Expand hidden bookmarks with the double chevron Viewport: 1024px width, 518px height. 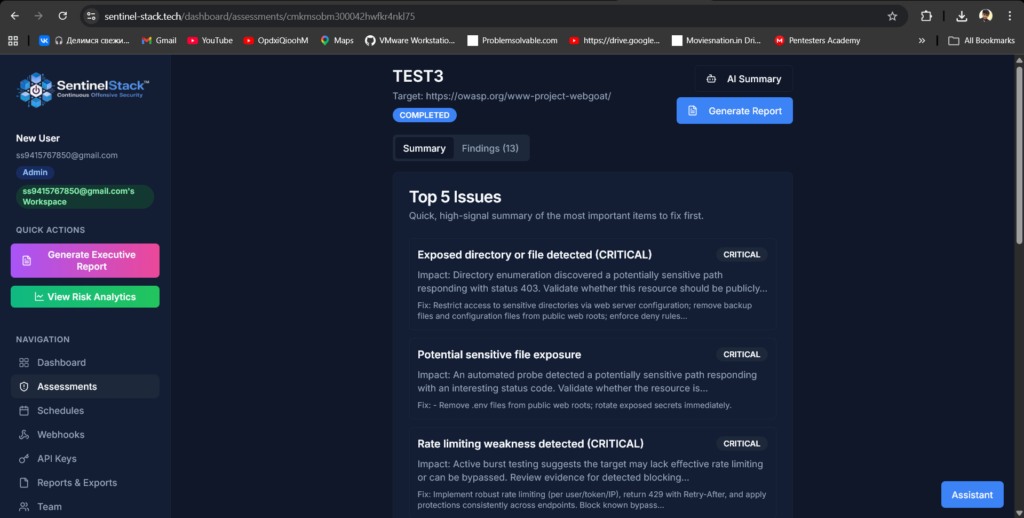pos(921,40)
